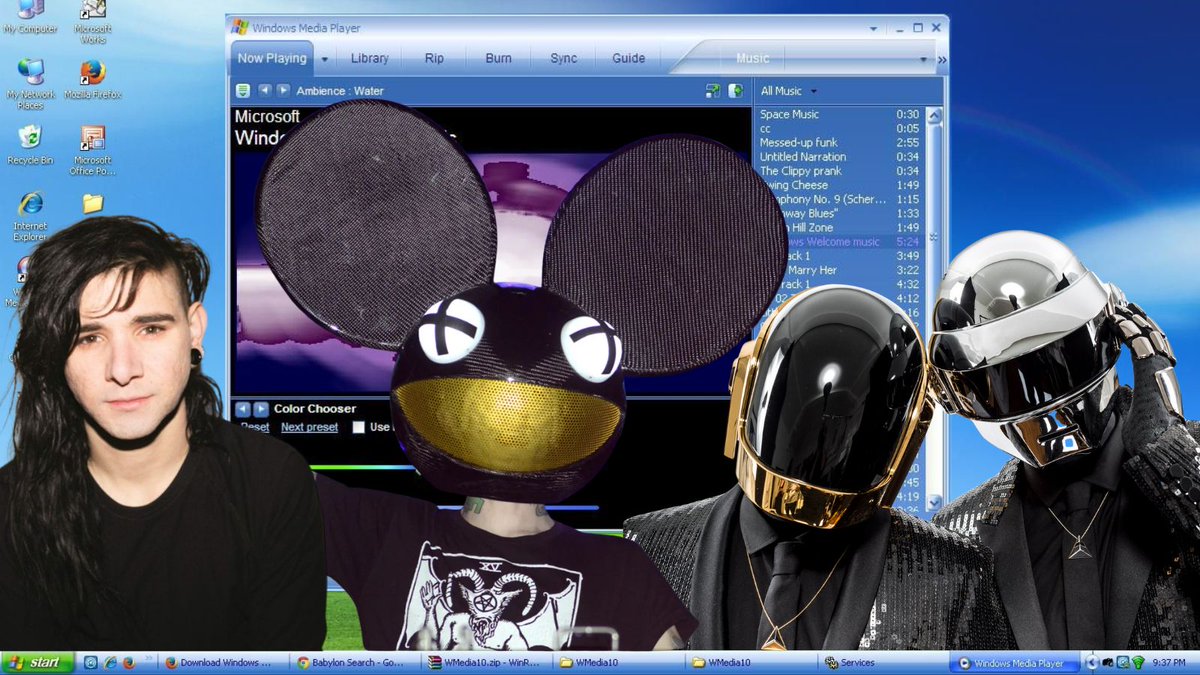Click playlist scrollbar down arrow
Screen dimensions: 1200x675
point(934,502)
